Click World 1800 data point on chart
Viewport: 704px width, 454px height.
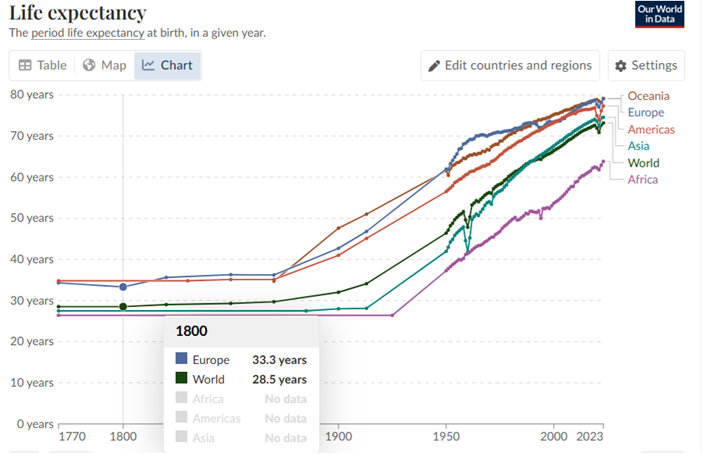[123, 307]
